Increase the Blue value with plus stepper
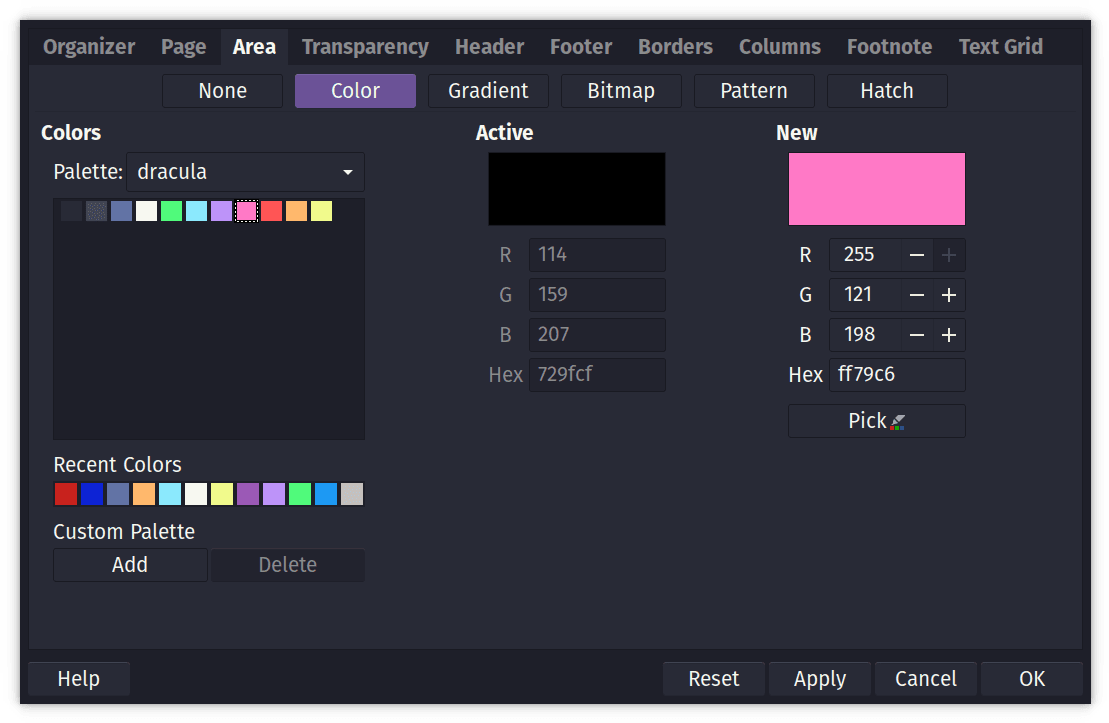1109x723 pixels. click(948, 334)
